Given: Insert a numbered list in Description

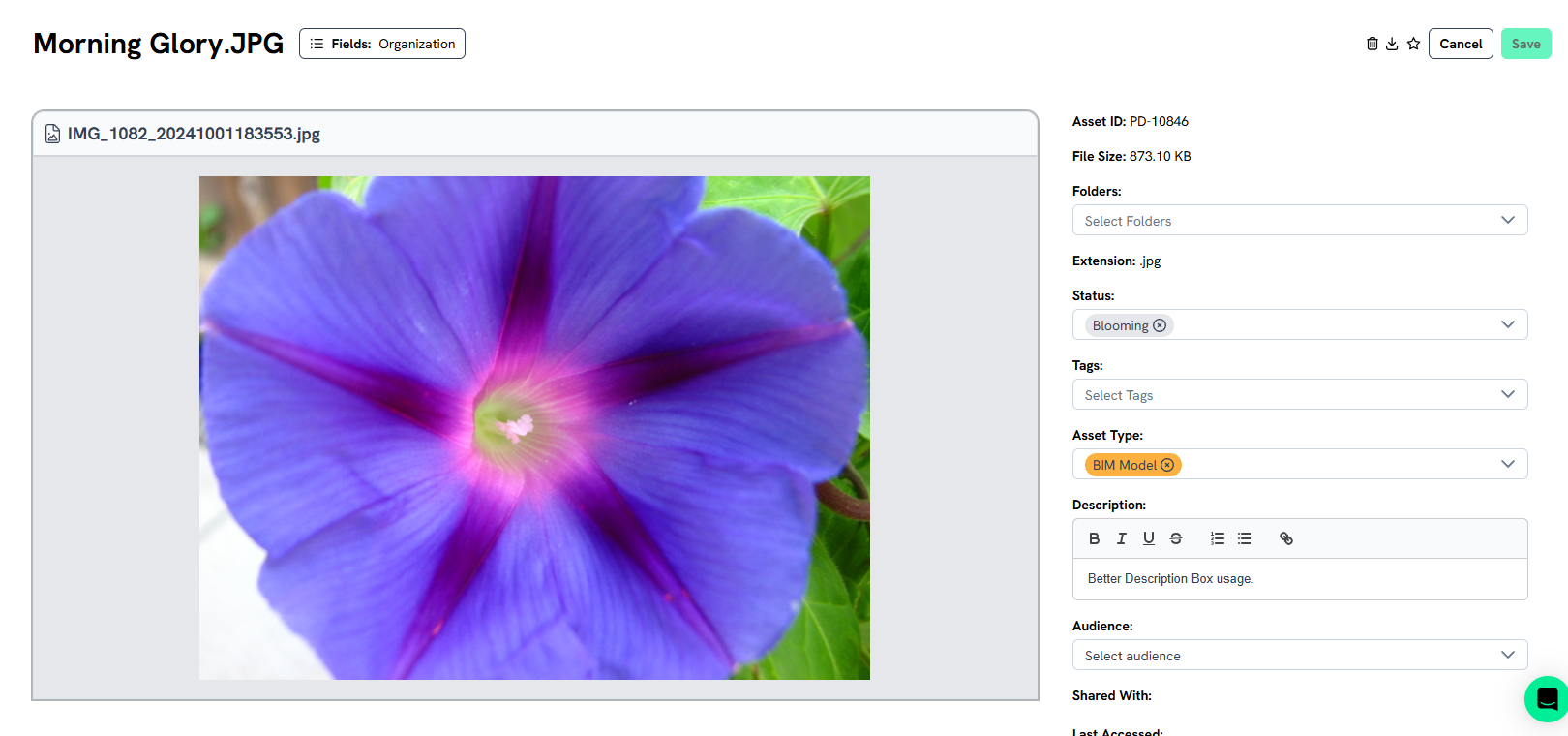Looking at the screenshot, I should (1218, 538).
